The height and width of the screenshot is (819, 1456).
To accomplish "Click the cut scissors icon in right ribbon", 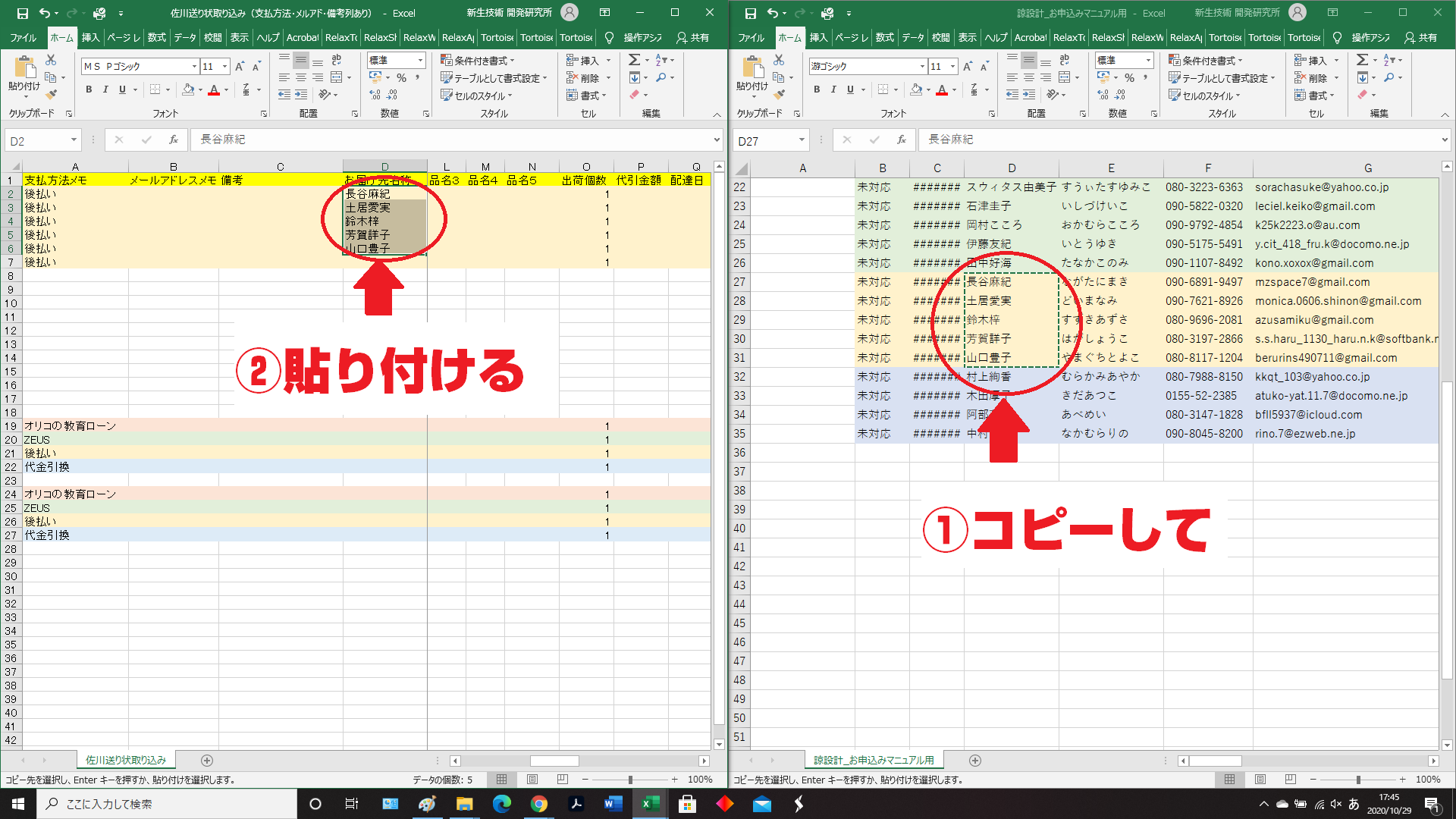I will (x=779, y=60).
